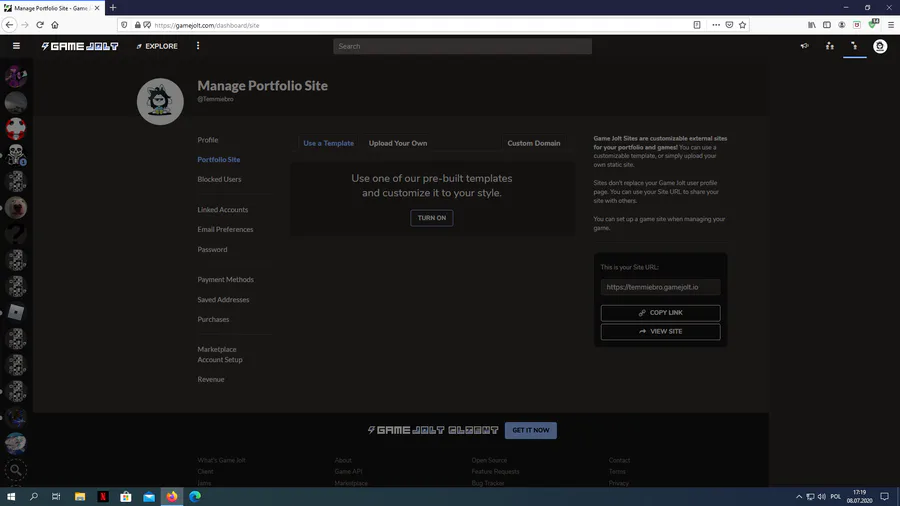Open the megaphone announcements icon
Image resolution: width=900 pixels, height=506 pixels.
pyautogui.click(x=805, y=46)
